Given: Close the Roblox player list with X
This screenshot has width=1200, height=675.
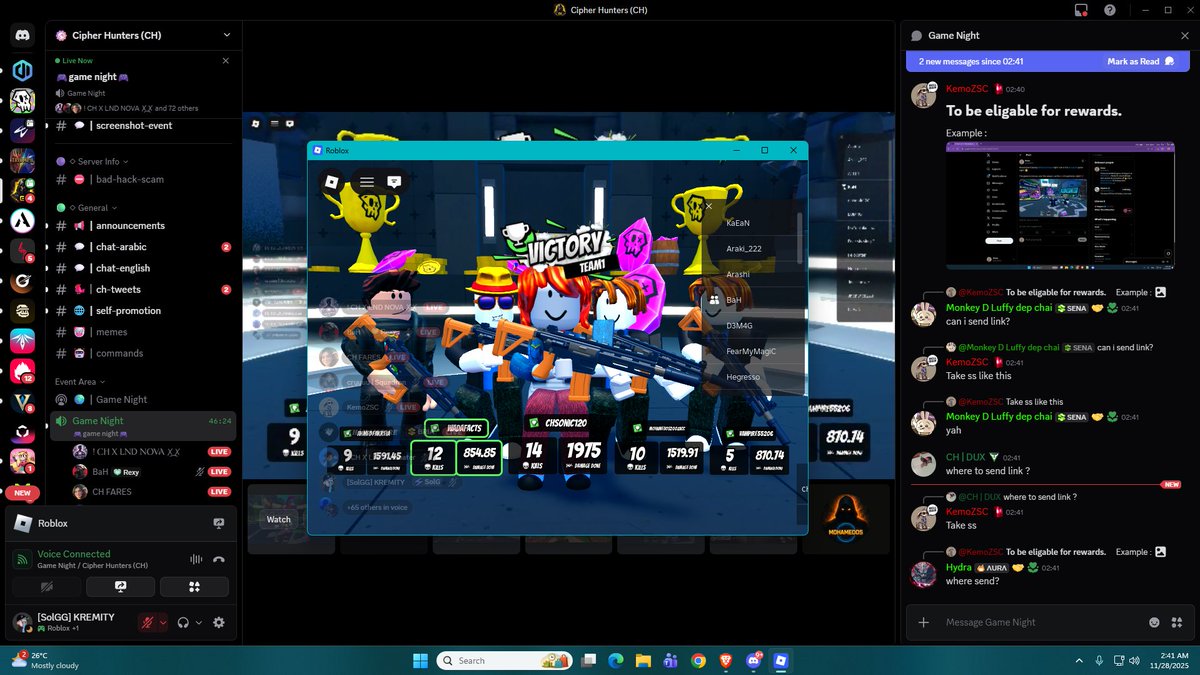Looking at the screenshot, I should (709, 206).
